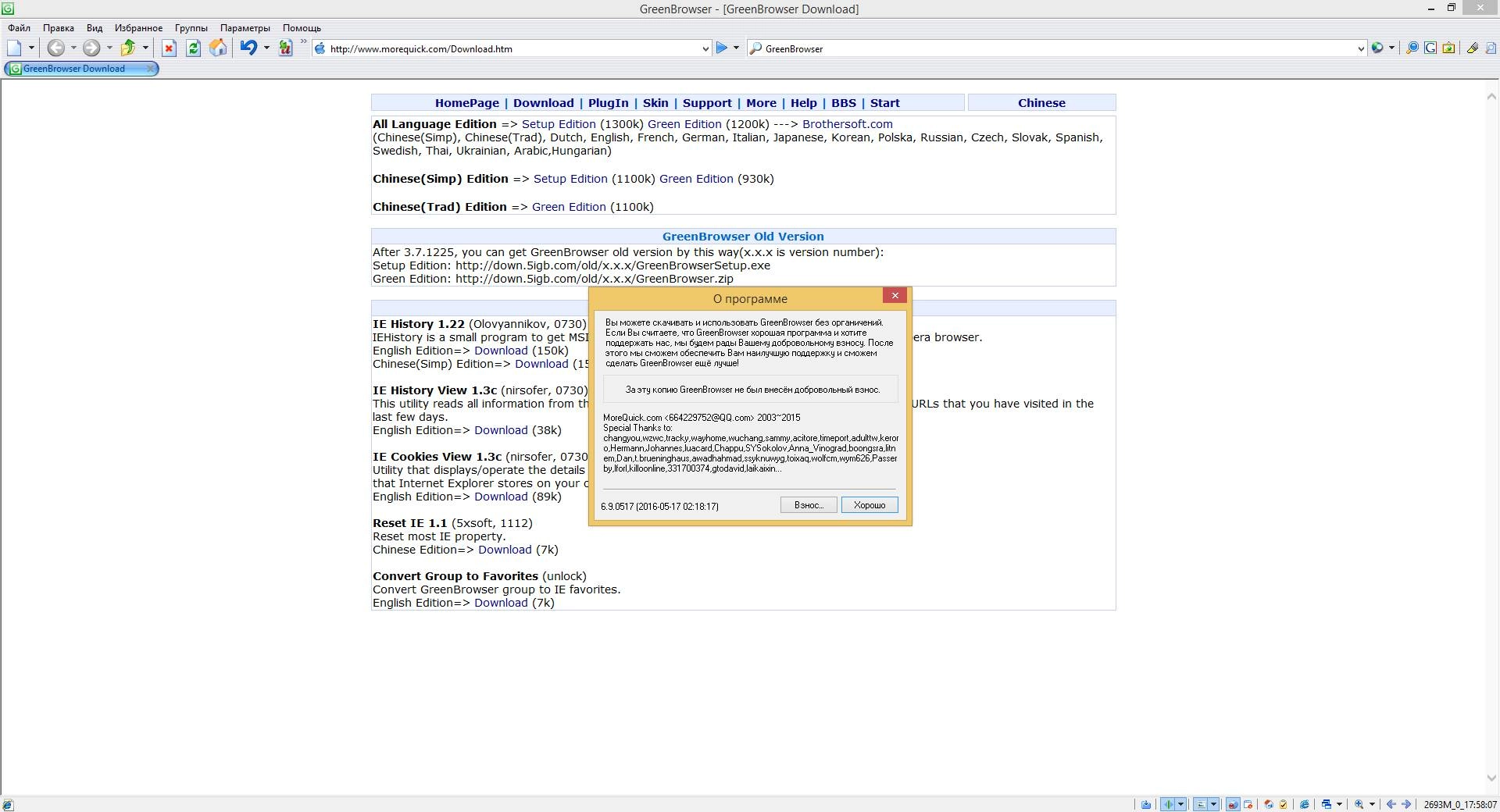Click the blue Undo close arrow icon

pyautogui.click(x=248, y=48)
